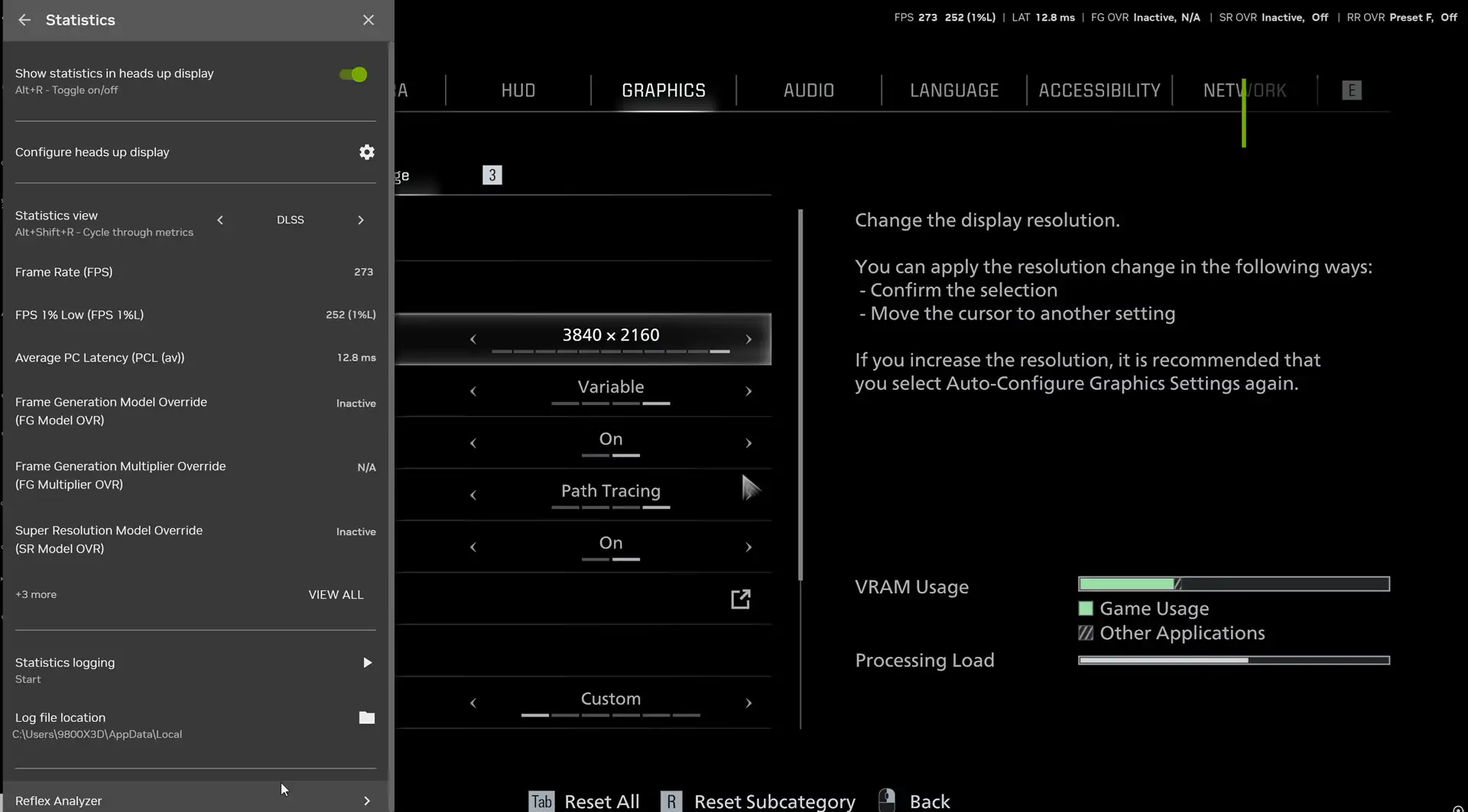
Task: Select previous option for Custom setting
Action: tap(473, 703)
